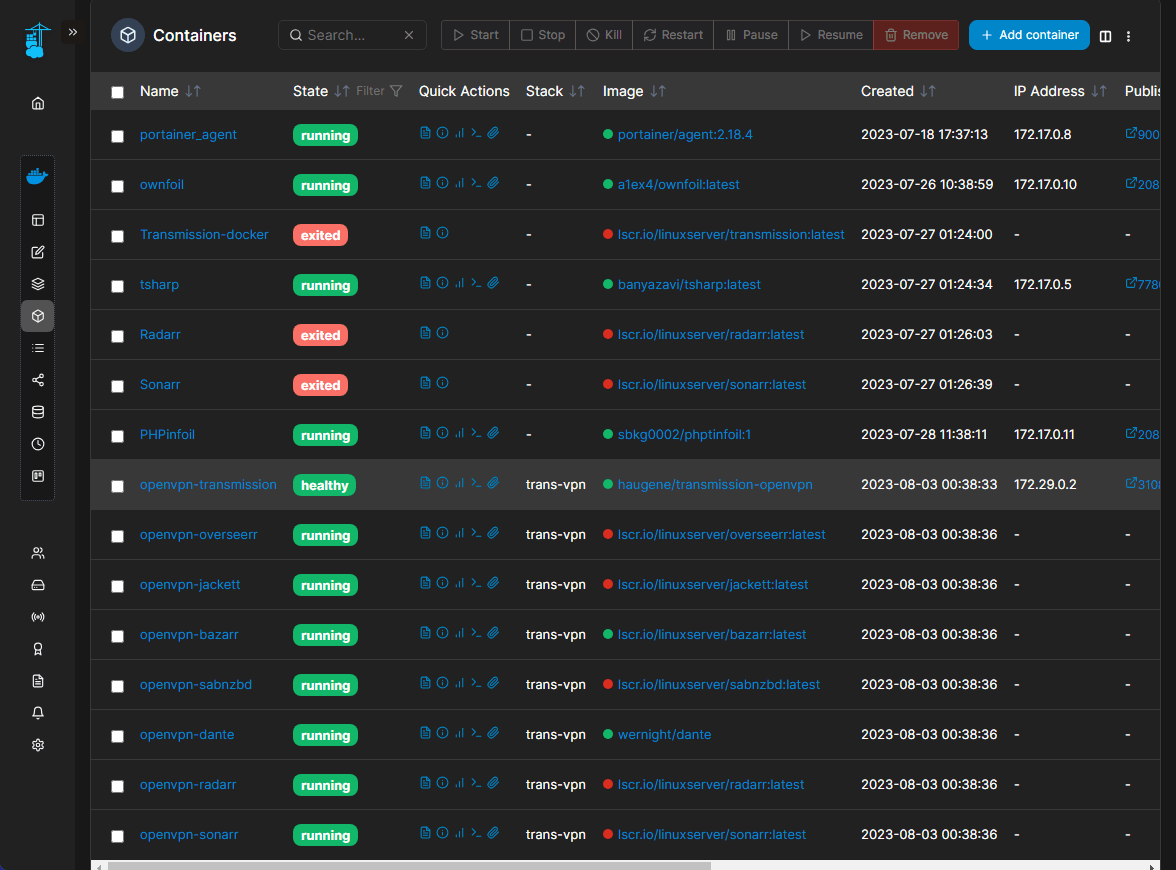Check the box for Transmission-docker
The height and width of the screenshot is (870, 1176).
pyautogui.click(x=118, y=236)
